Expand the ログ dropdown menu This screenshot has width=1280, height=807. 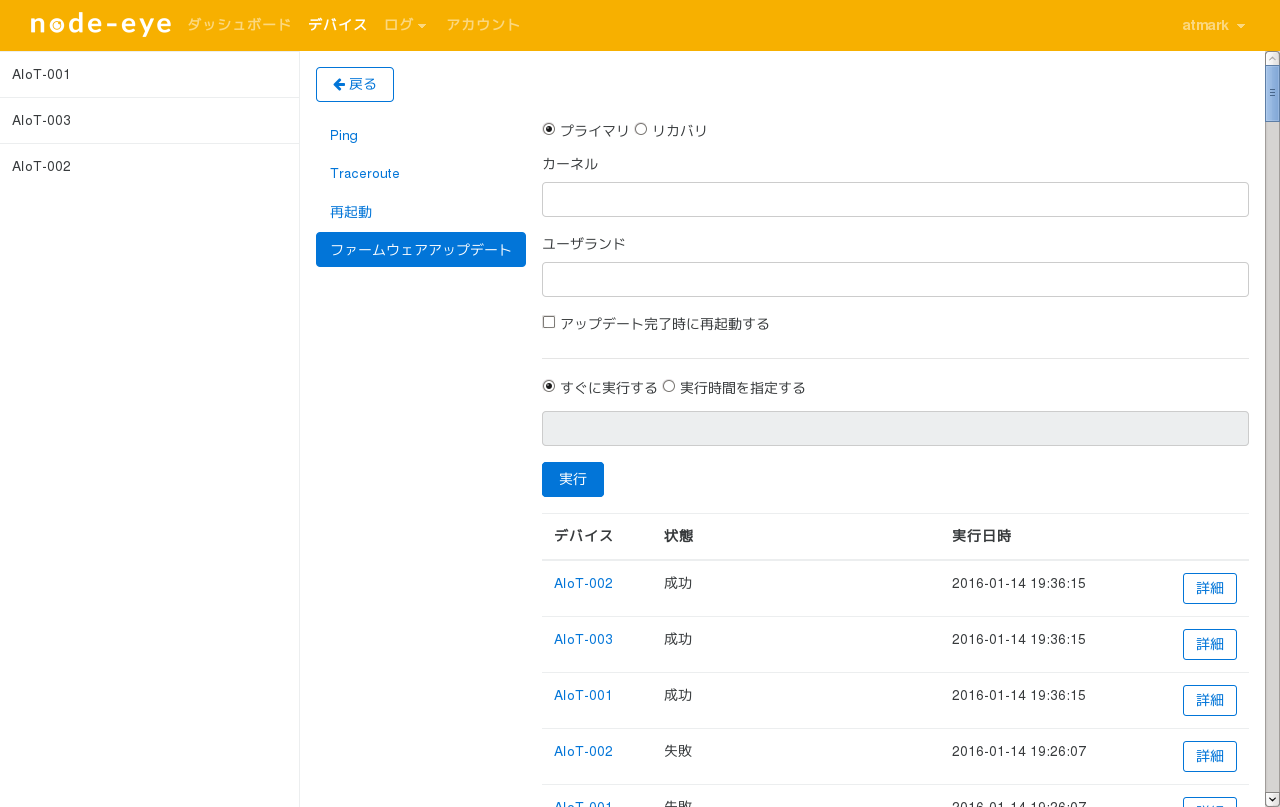405,25
